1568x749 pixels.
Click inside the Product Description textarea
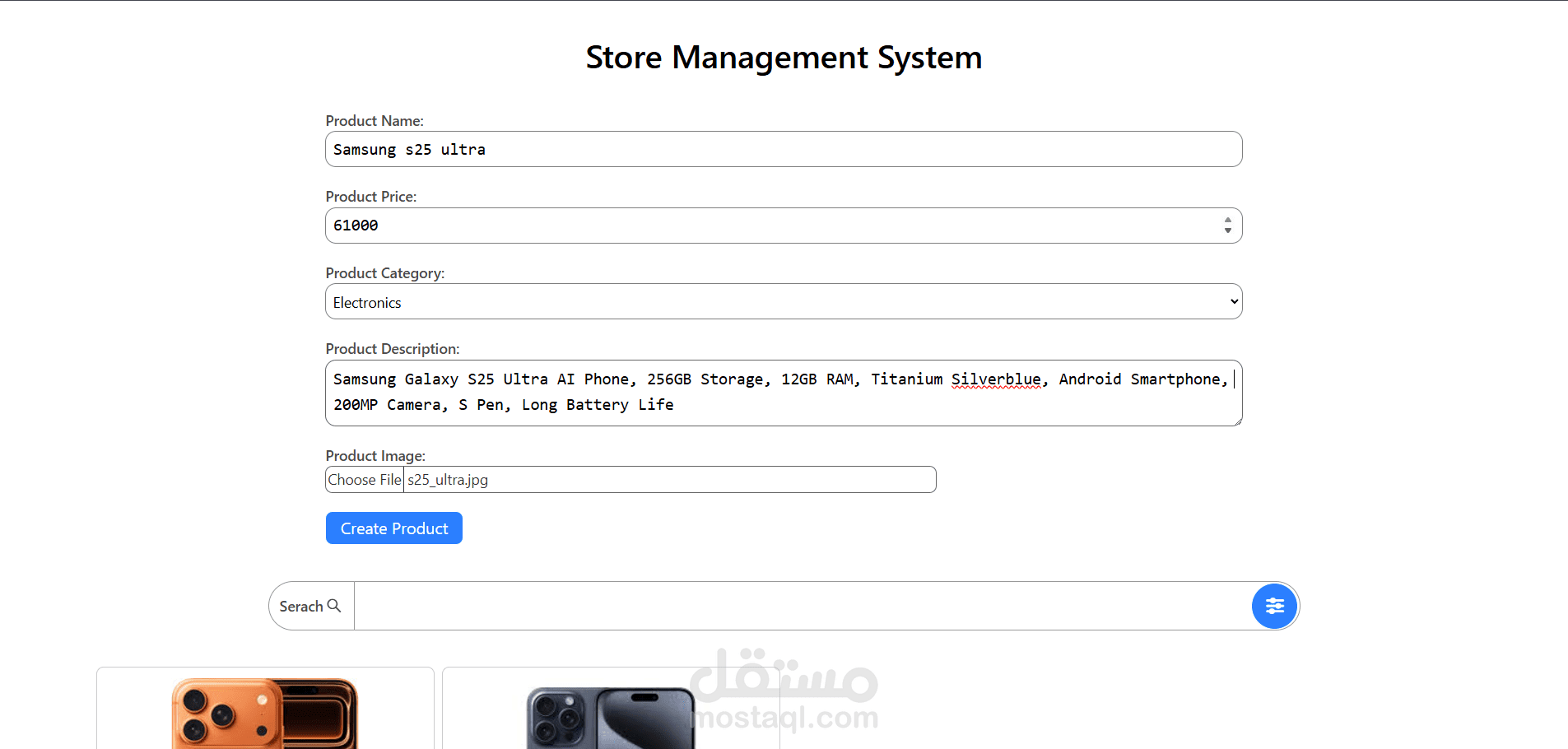pyautogui.click(x=784, y=393)
